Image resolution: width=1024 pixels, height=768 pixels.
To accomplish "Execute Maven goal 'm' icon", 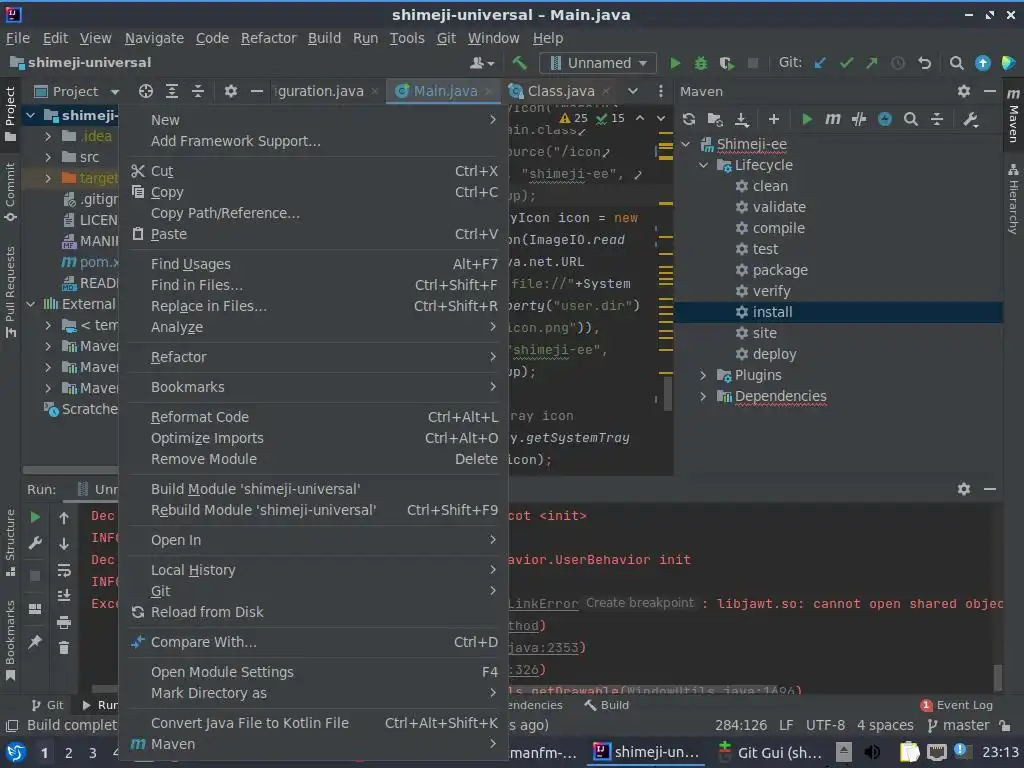I will 833,120.
